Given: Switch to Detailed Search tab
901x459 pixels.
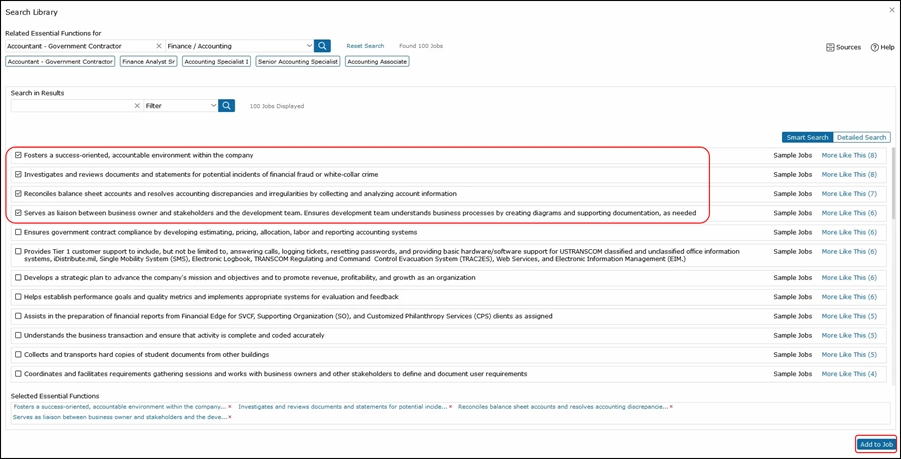Looking at the screenshot, I should pos(861,137).
